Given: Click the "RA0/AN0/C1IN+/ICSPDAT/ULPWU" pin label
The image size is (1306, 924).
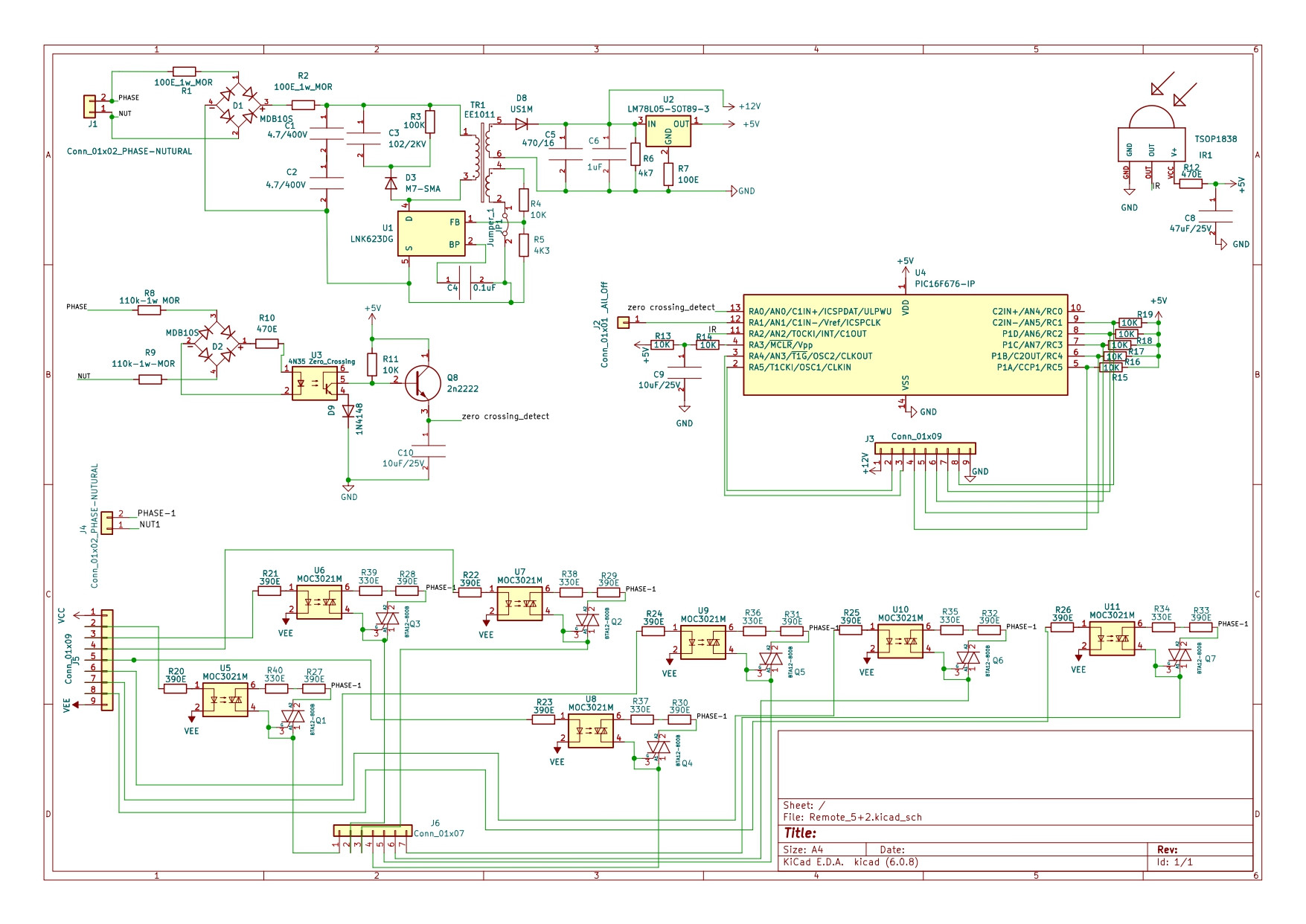Looking at the screenshot, I should point(820,312).
